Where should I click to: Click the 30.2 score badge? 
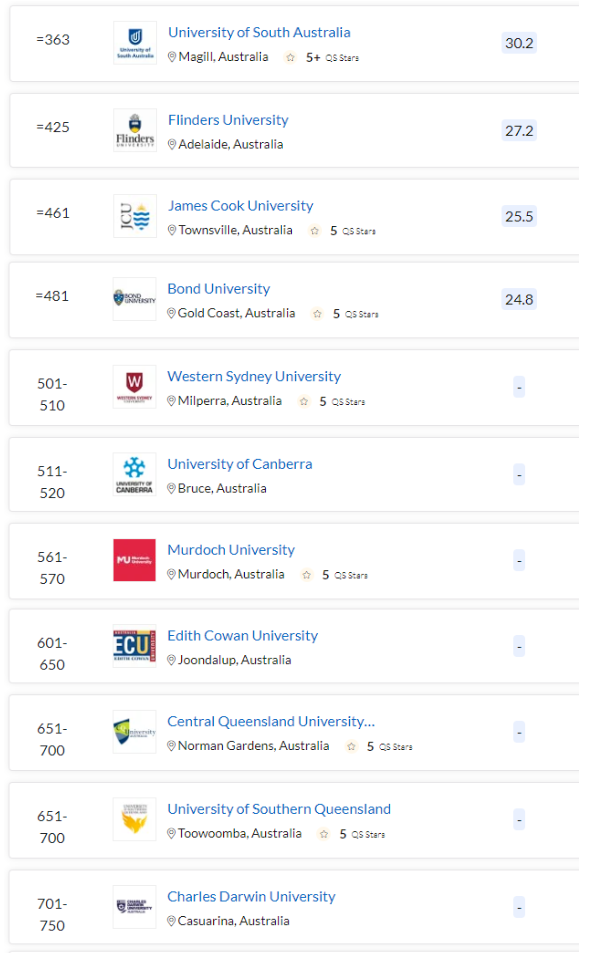coord(519,43)
